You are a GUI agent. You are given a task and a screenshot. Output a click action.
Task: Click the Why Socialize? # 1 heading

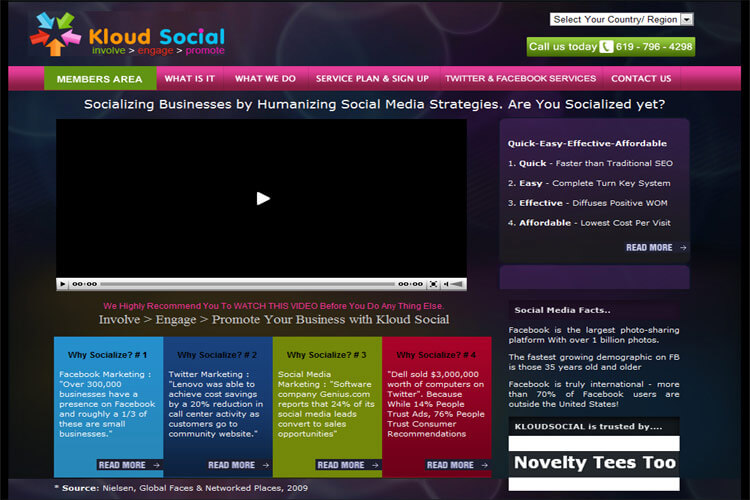point(107,355)
